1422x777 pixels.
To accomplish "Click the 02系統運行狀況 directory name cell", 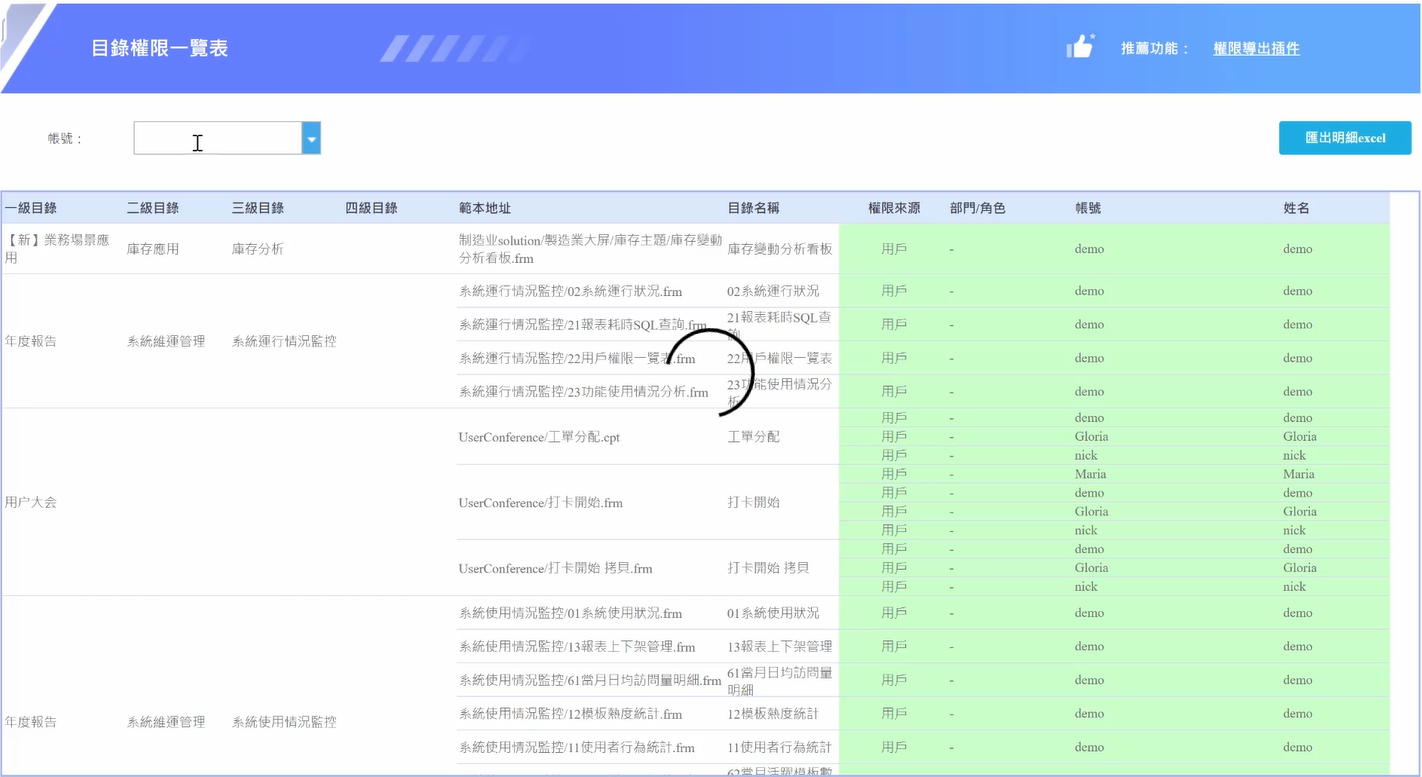I will tap(773, 291).
